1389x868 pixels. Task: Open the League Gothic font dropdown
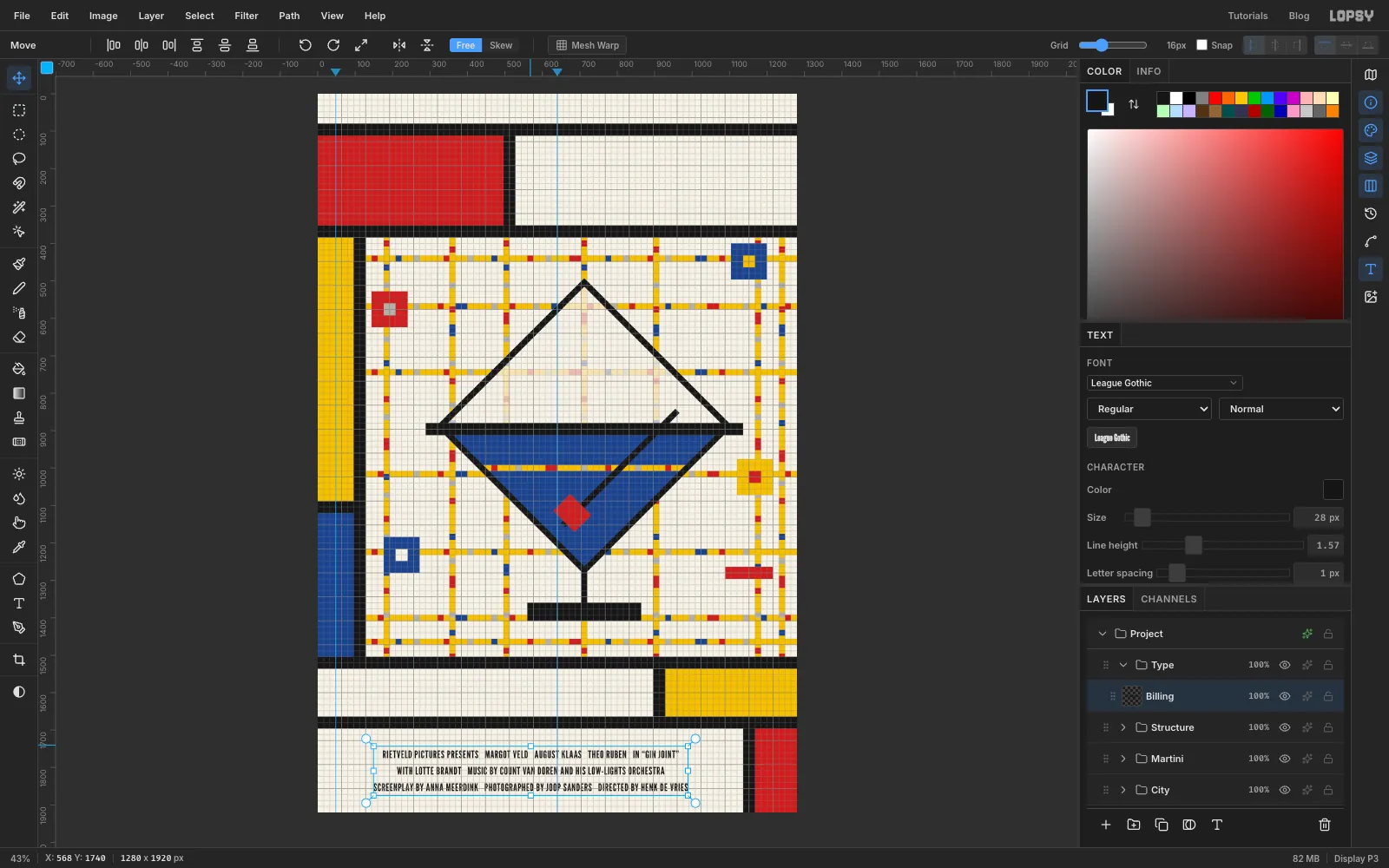click(x=1164, y=383)
